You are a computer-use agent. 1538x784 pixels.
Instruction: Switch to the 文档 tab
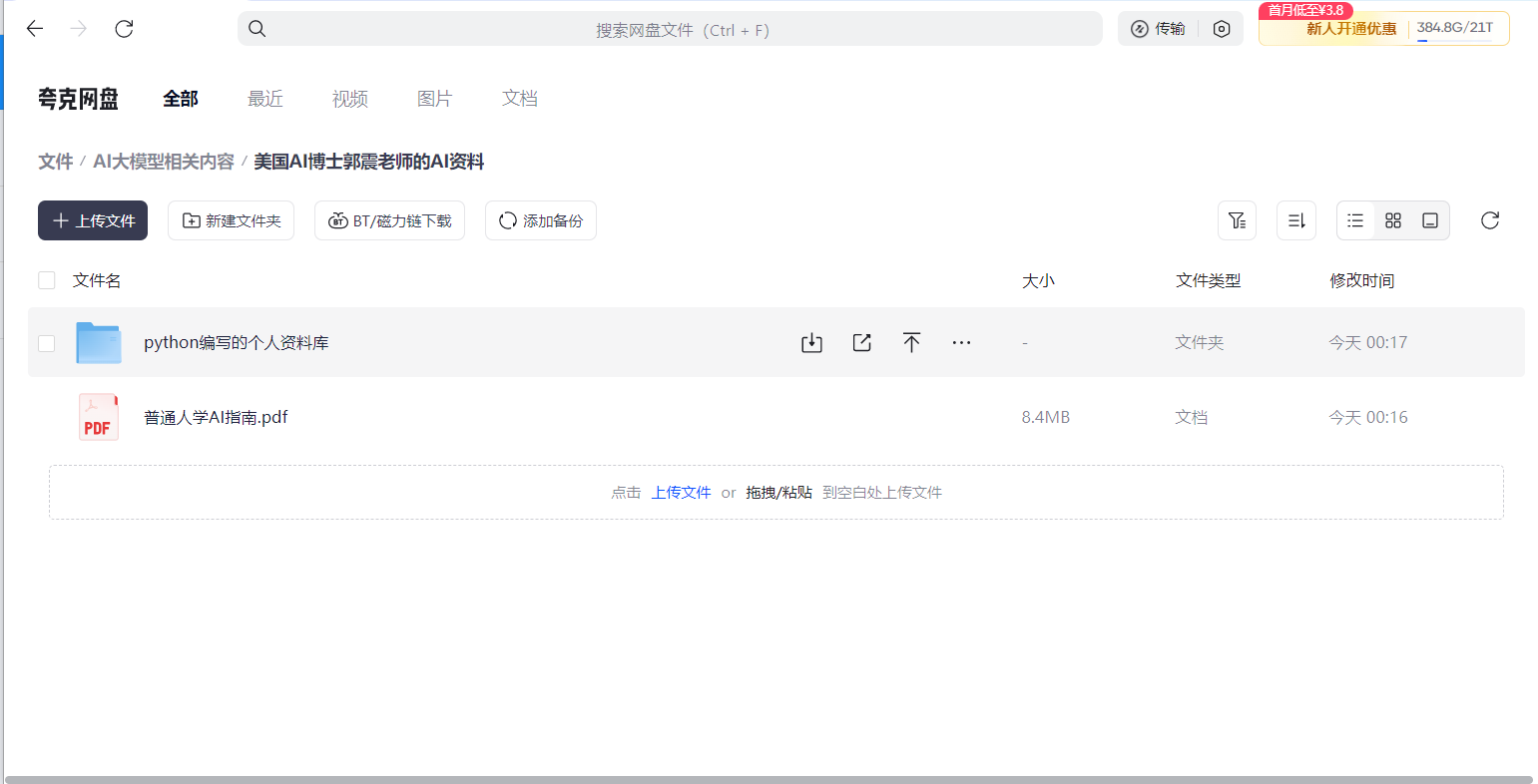(x=520, y=99)
